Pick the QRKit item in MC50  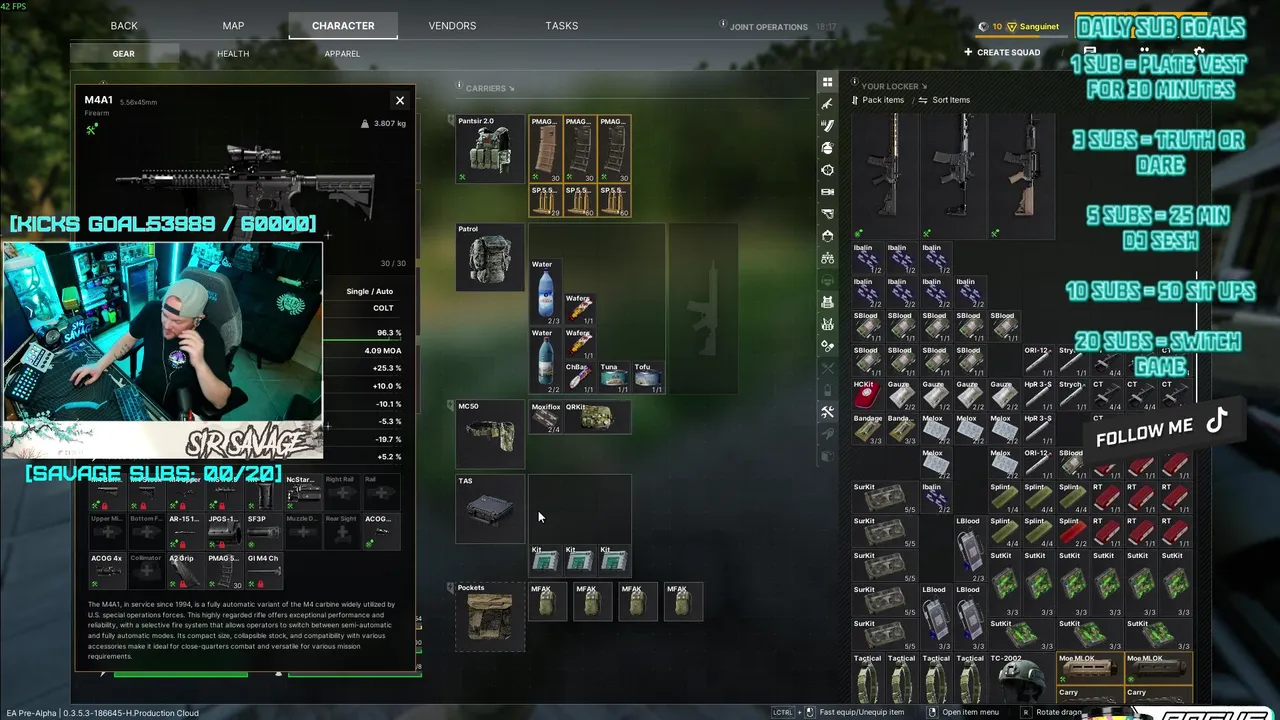[x=597, y=418]
